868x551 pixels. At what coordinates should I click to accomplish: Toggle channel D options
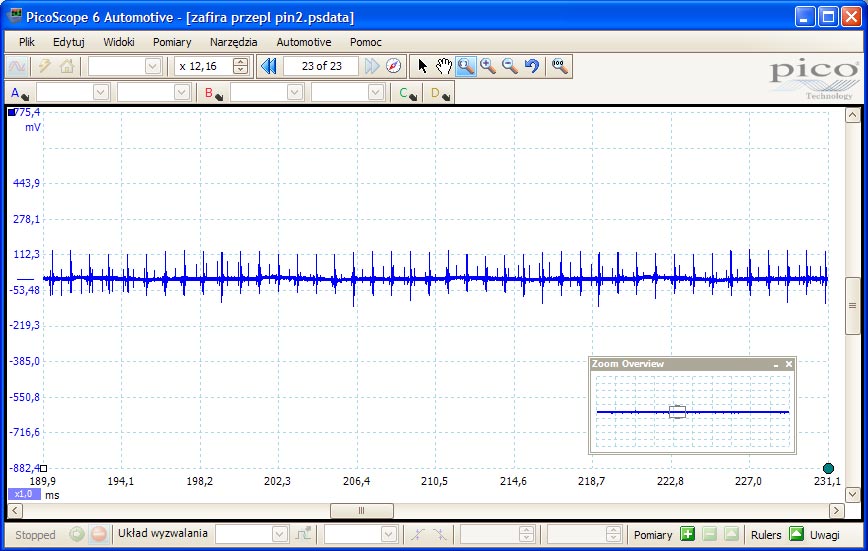click(x=440, y=93)
